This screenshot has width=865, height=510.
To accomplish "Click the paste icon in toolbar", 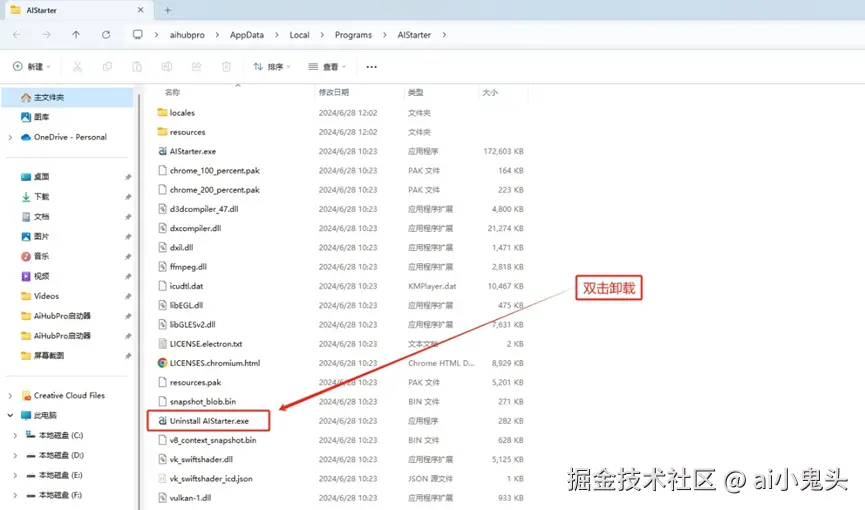I will [x=137, y=67].
